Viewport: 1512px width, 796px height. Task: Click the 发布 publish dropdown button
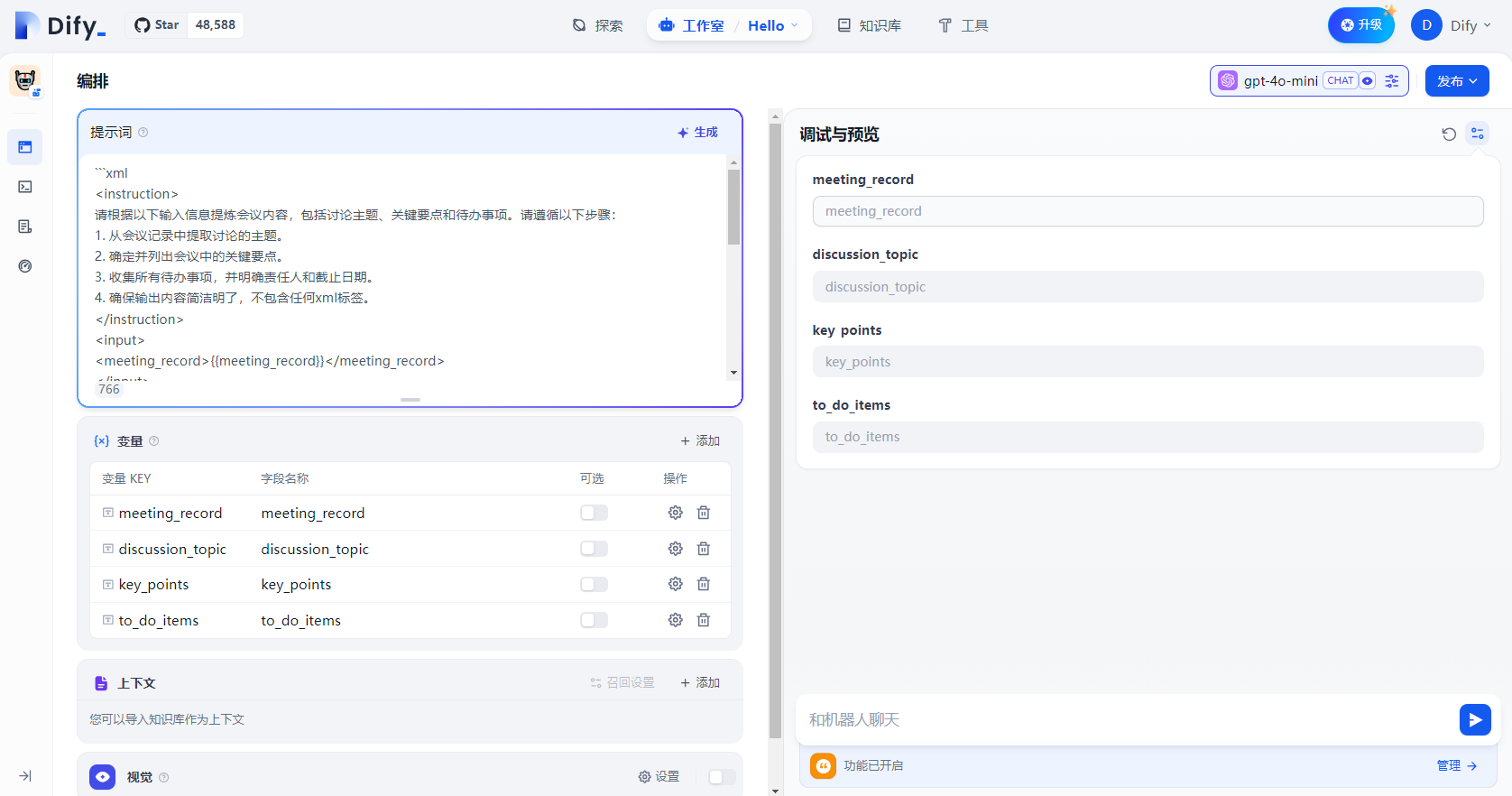point(1457,80)
